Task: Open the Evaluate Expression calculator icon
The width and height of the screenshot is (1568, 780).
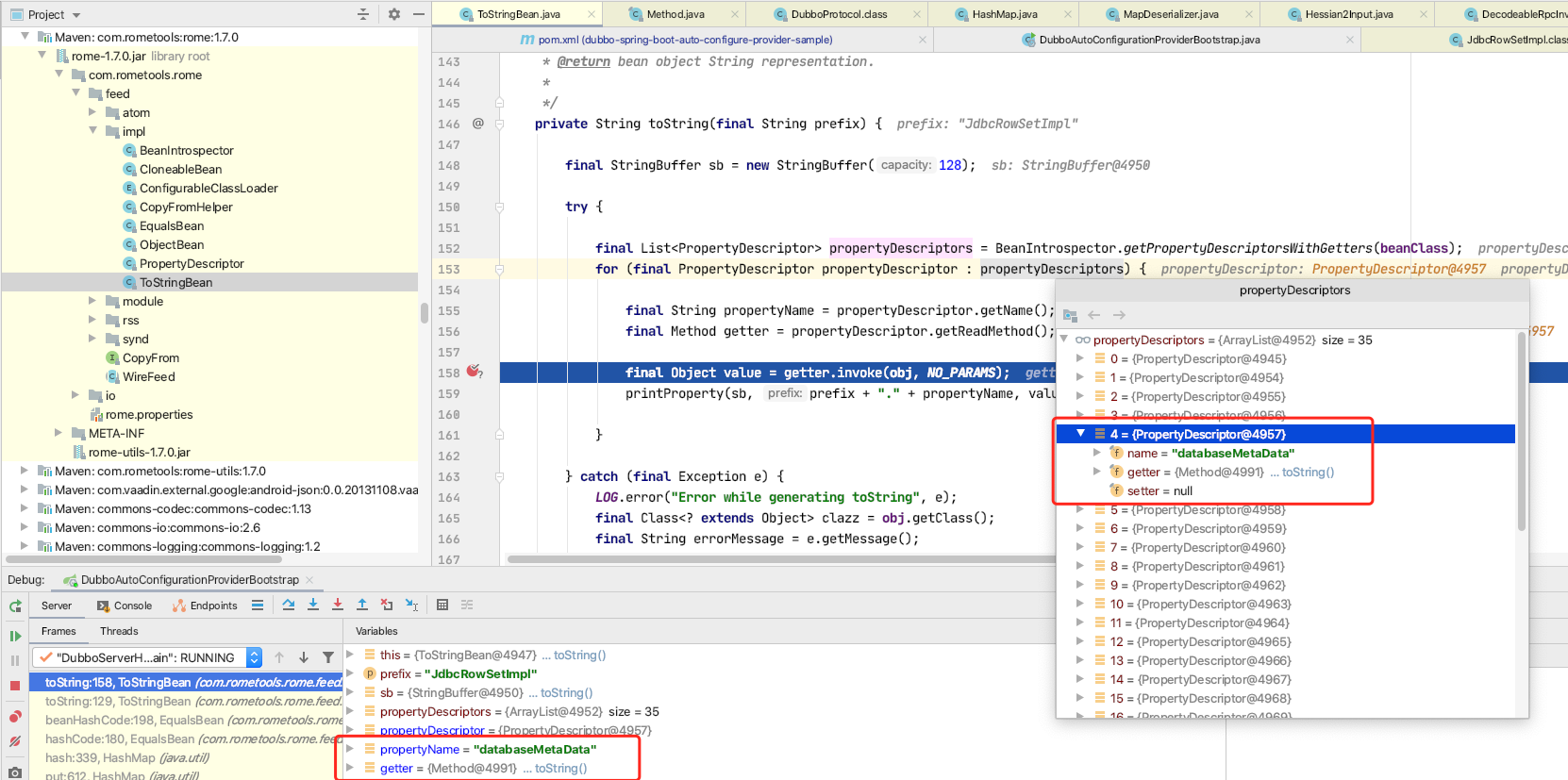Action: point(442,605)
